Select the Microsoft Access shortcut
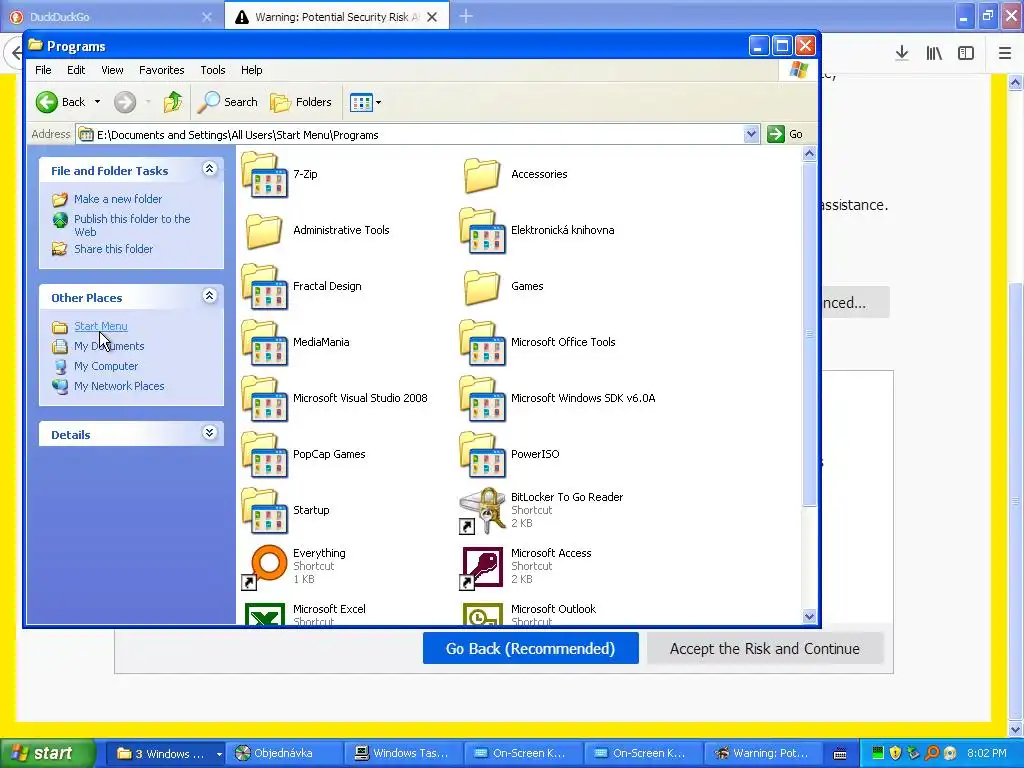Screen dimensions: 1024x768 coord(483,568)
